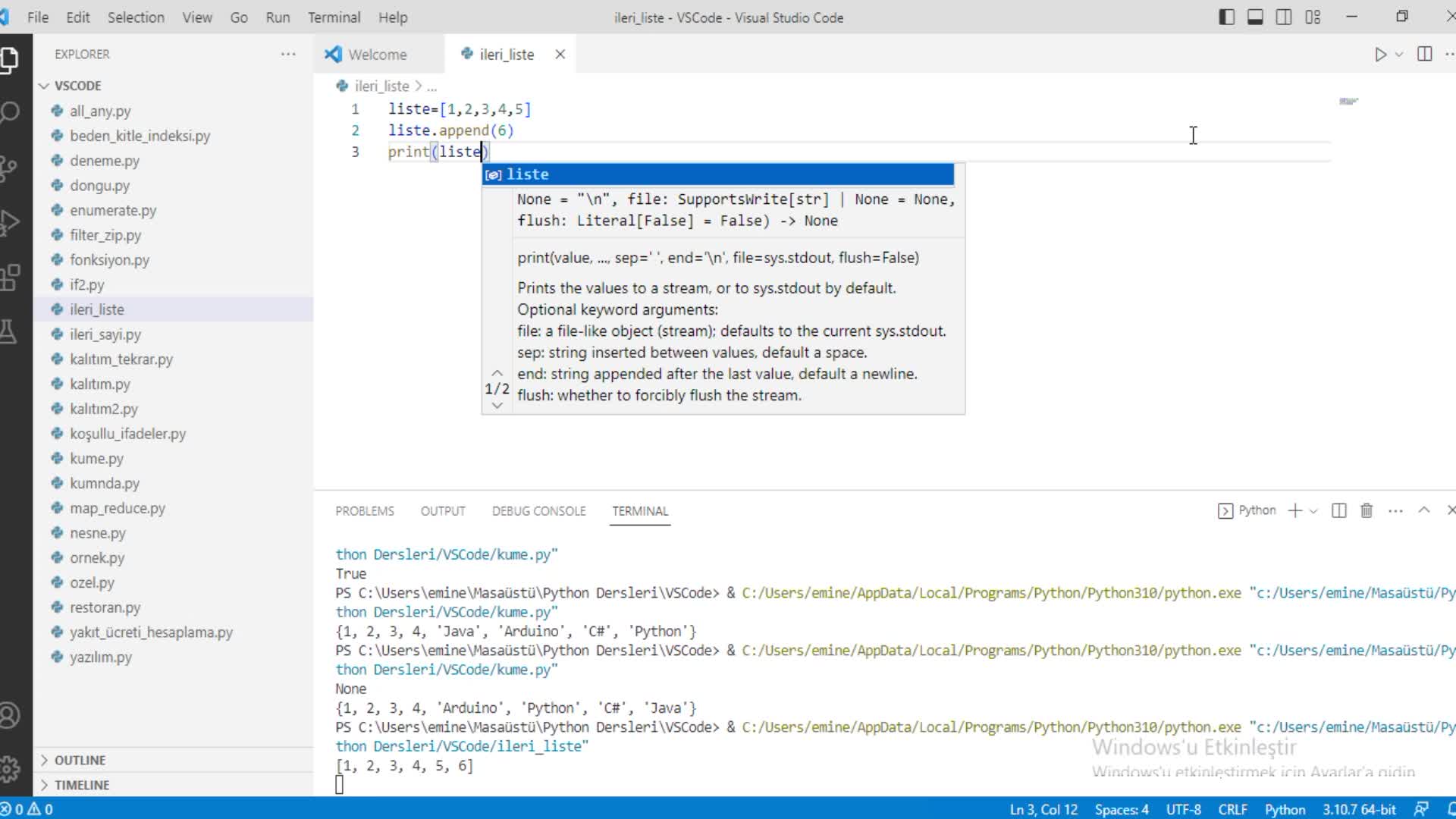Open the File menu
The height and width of the screenshot is (819, 1456).
[37, 17]
